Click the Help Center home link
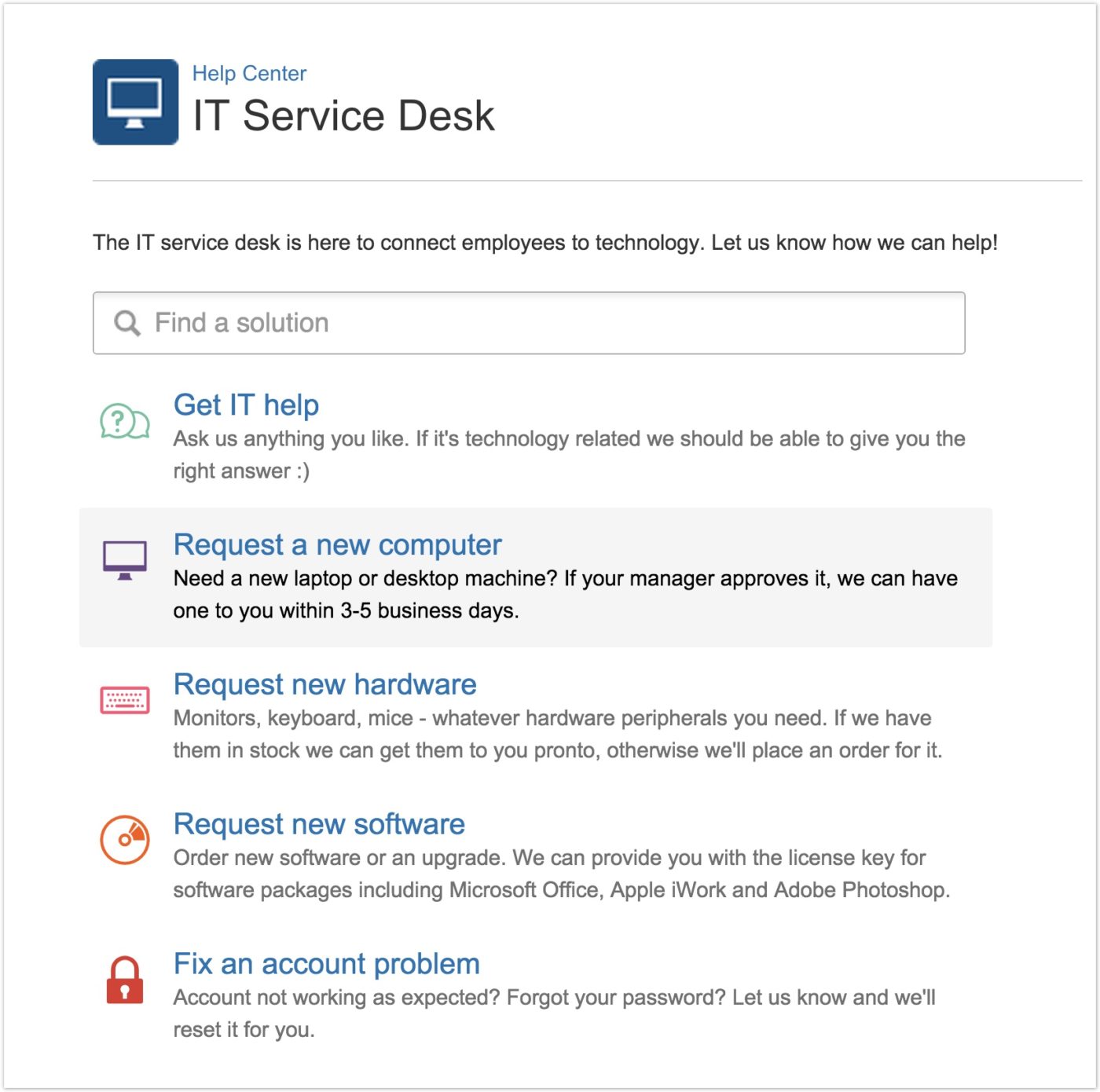The width and height of the screenshot is (1100, 1092). 249,73
